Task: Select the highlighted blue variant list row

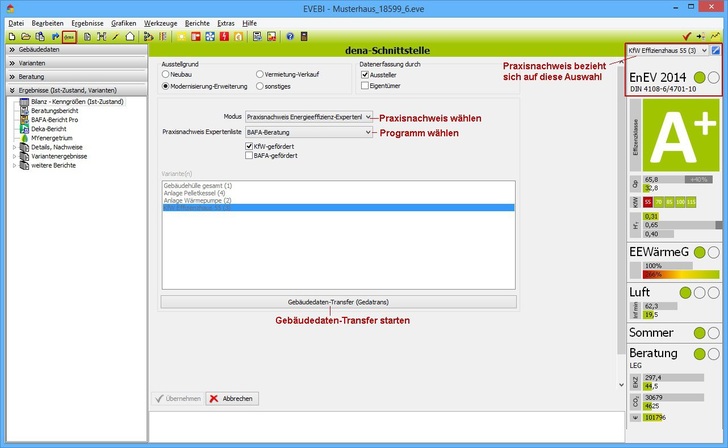Action: (338, 207)
